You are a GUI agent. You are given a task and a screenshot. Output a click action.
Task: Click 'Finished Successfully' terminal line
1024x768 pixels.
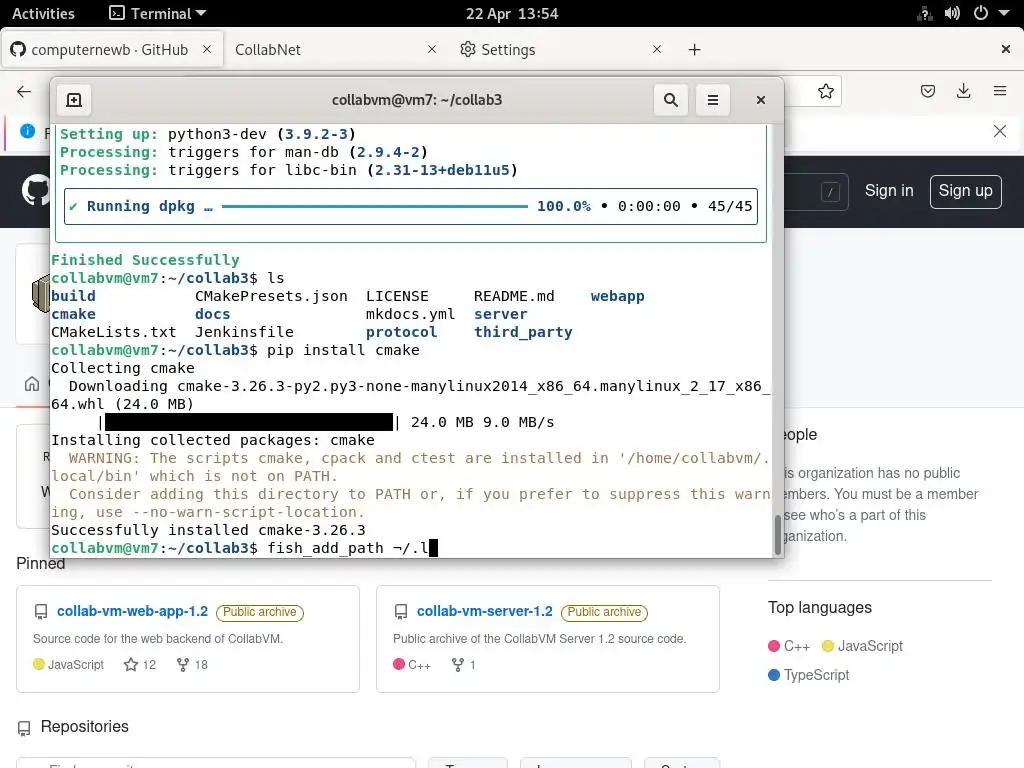(145, 260)
